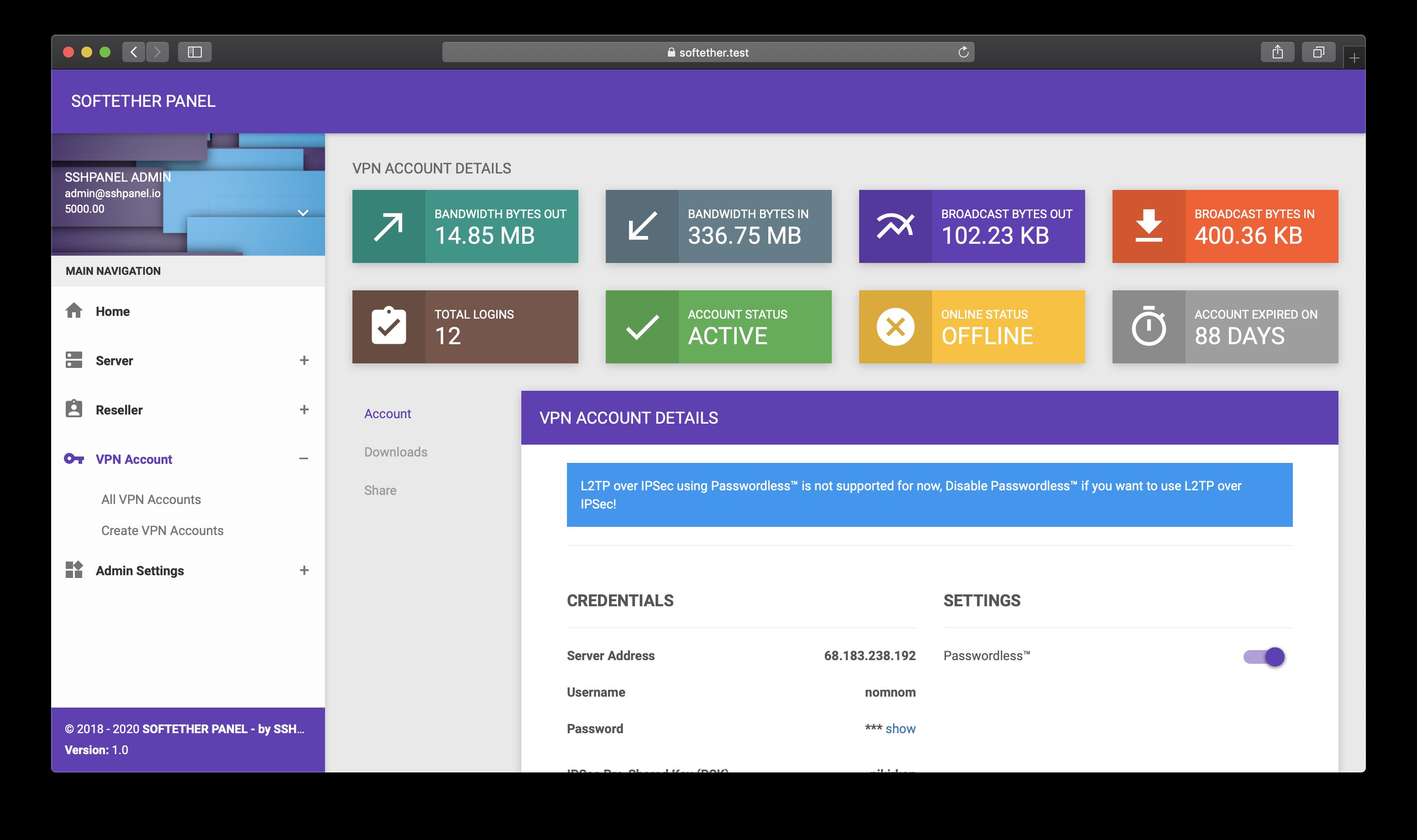Click the OFFLINE status value

pos(987,336)
